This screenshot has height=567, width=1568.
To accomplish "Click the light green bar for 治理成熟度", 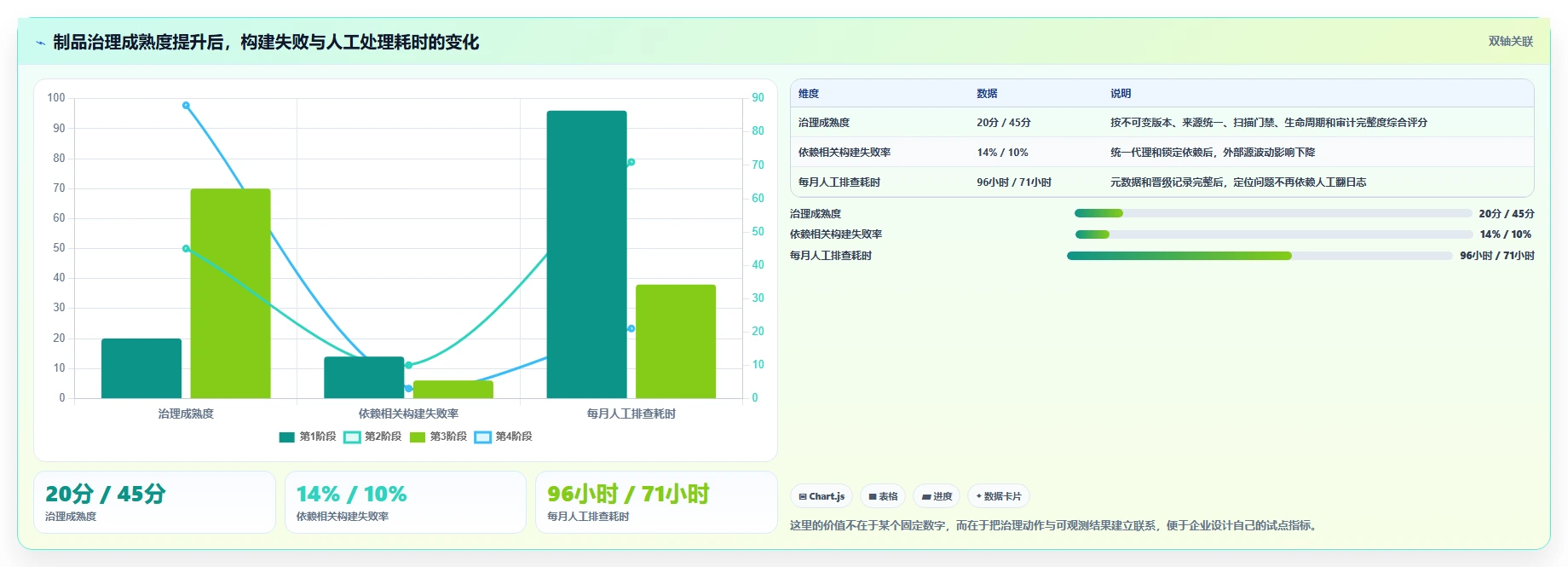I will coord(230,293).
